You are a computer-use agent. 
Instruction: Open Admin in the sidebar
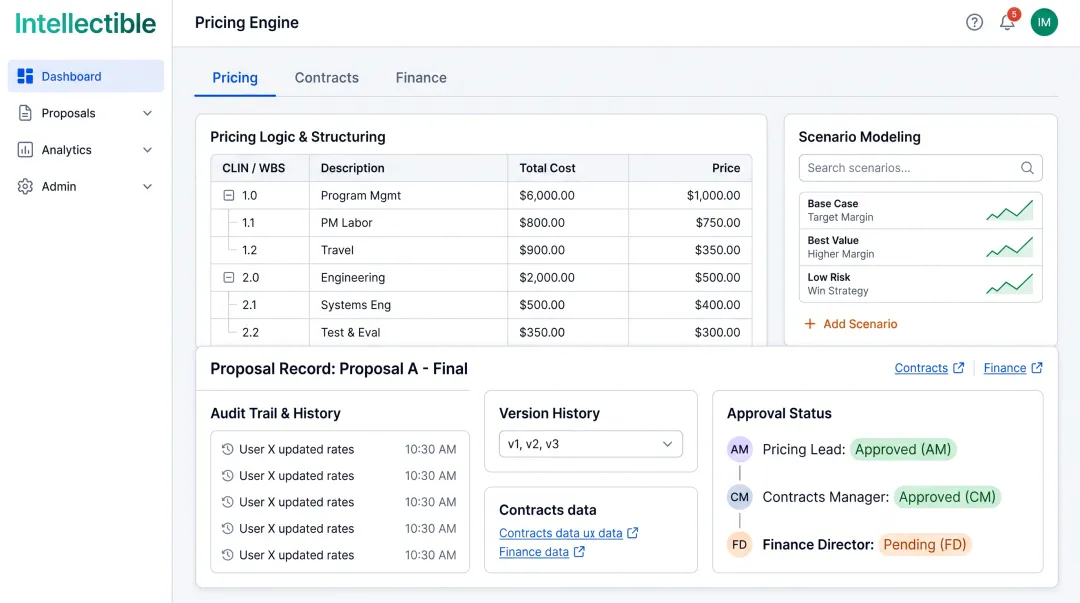click(86, 186)
